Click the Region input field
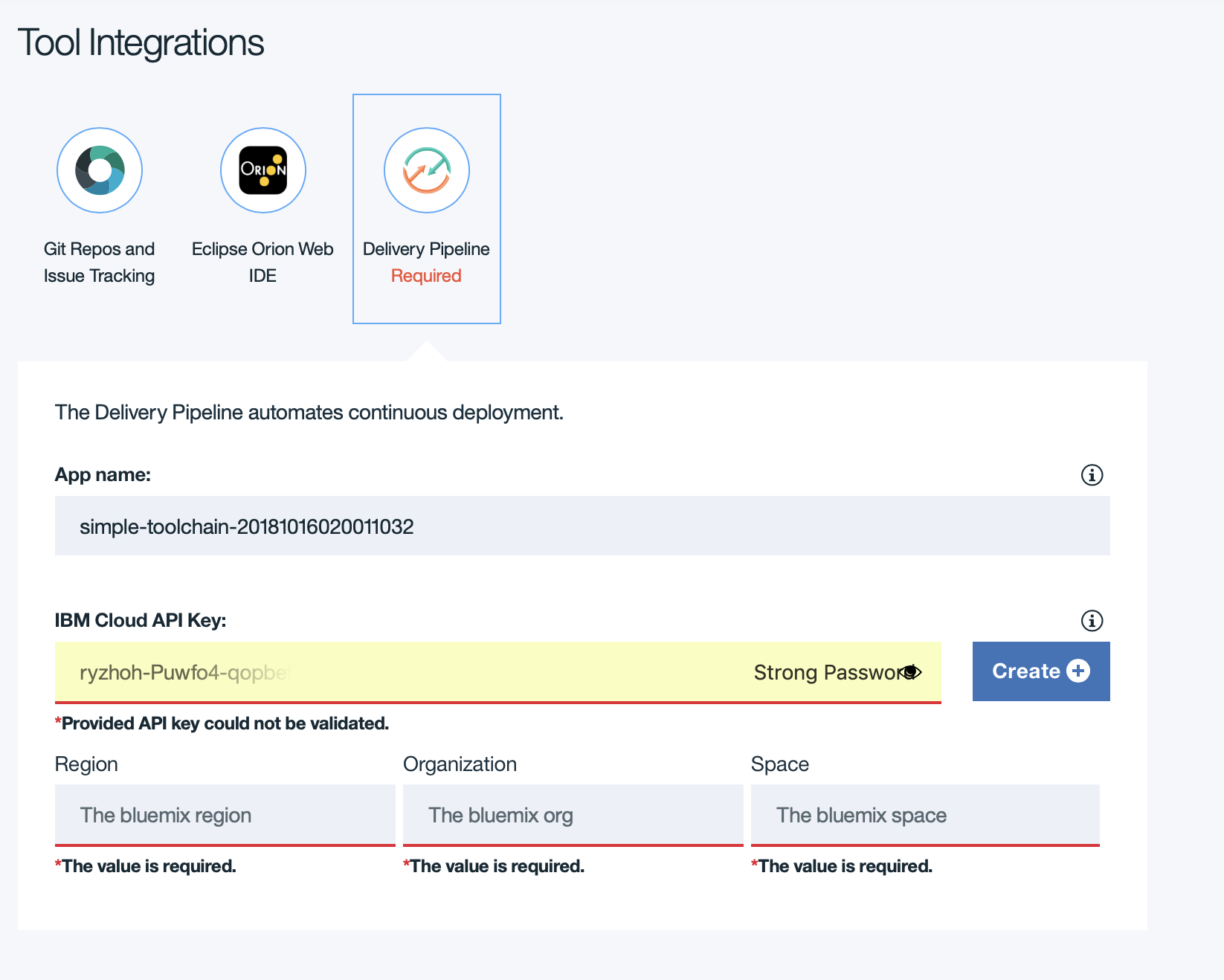Viewport: 1224px width, 980px height. click(x=225, y=815)
